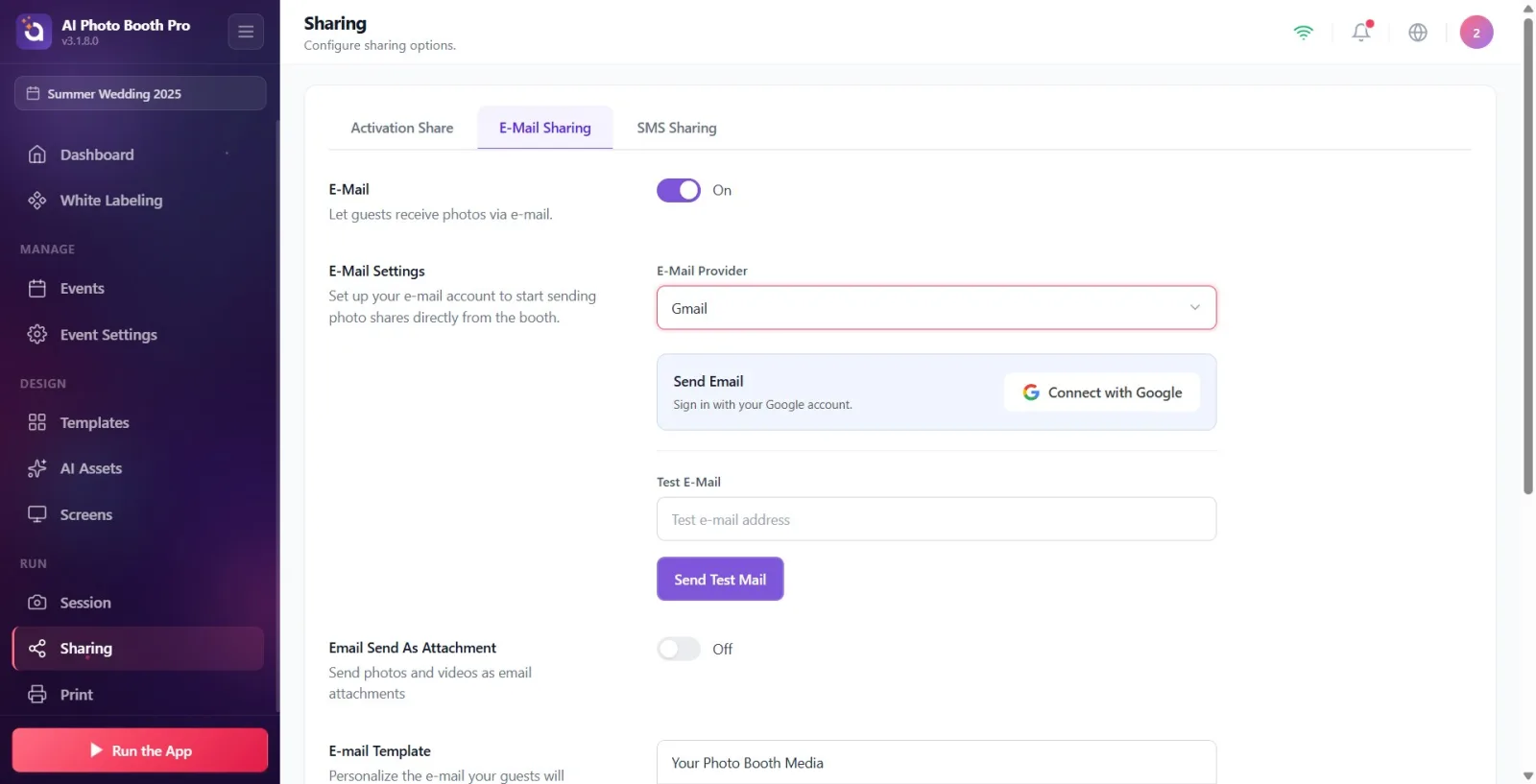Click the Events calendar icon
The image size is (1536, 784).
point(37,289)
